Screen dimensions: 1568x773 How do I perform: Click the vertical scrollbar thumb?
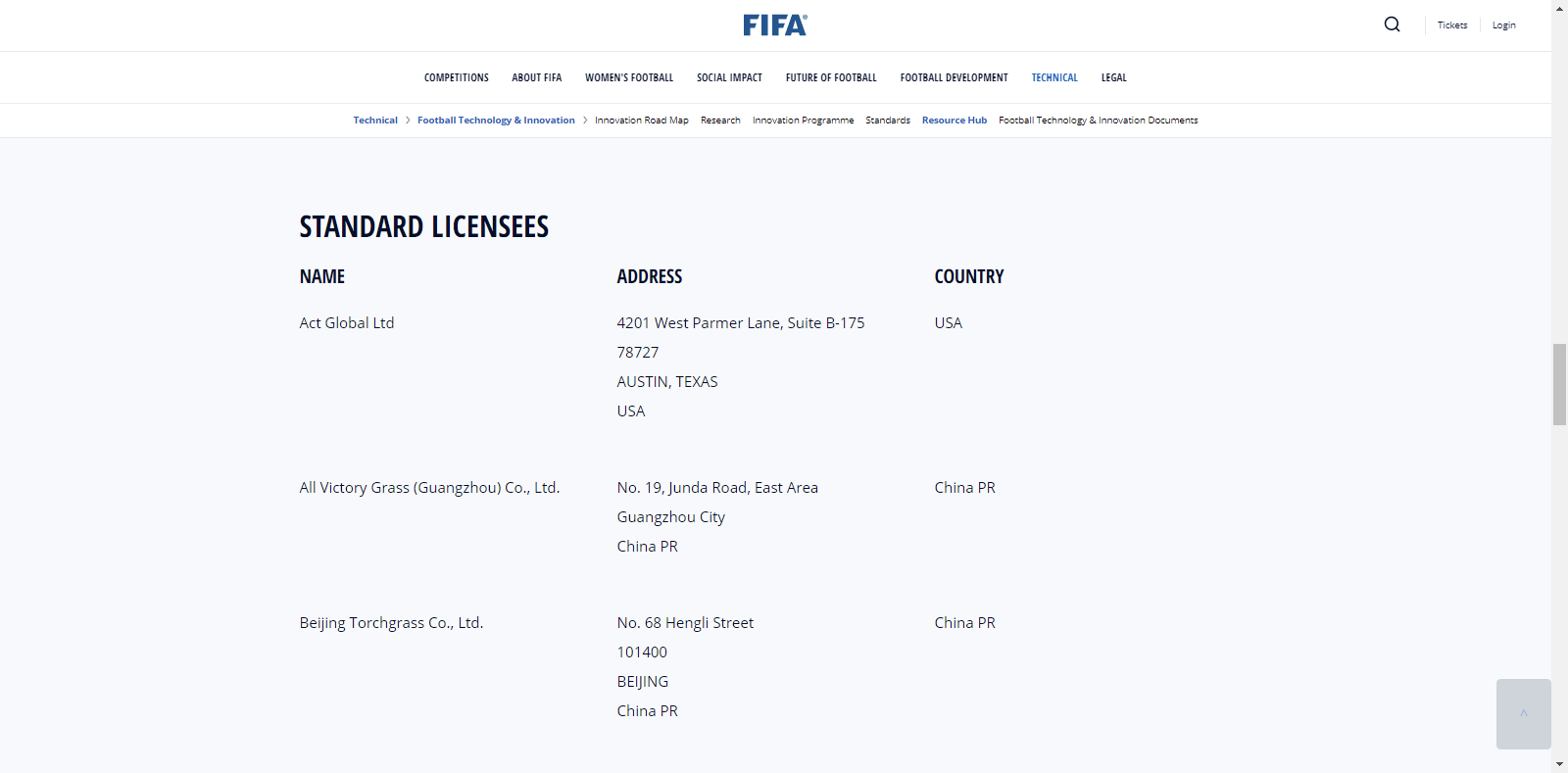click(1559, 384)
